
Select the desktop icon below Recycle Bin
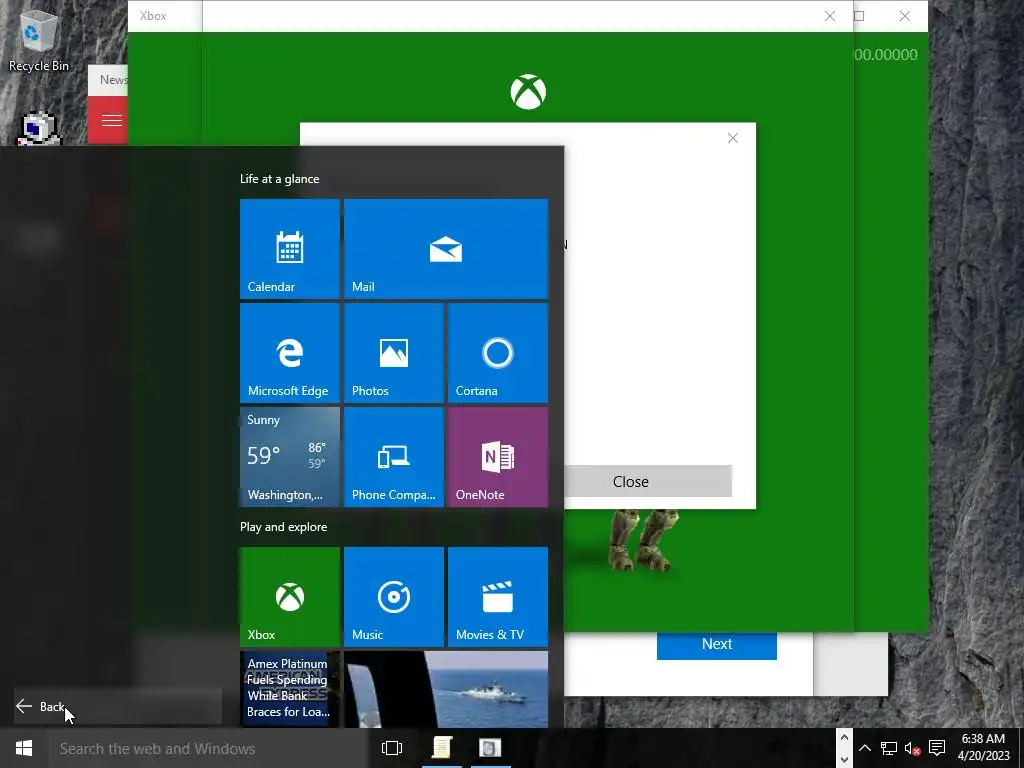39,129
